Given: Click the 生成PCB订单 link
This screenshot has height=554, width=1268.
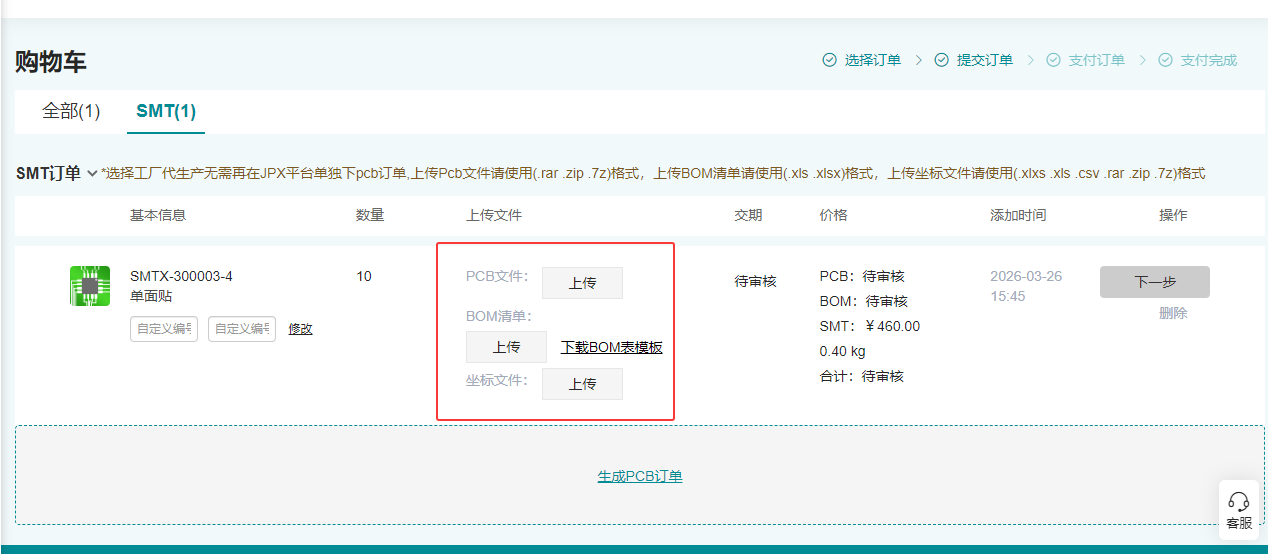Looking at the screenshot, I should pos(640,477).
